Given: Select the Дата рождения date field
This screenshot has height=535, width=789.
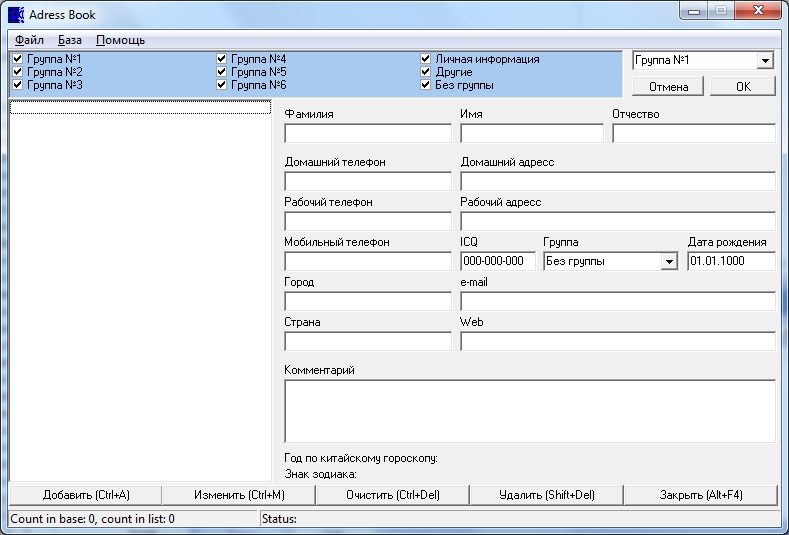Looking at the screenshot, I should [730, 262].
